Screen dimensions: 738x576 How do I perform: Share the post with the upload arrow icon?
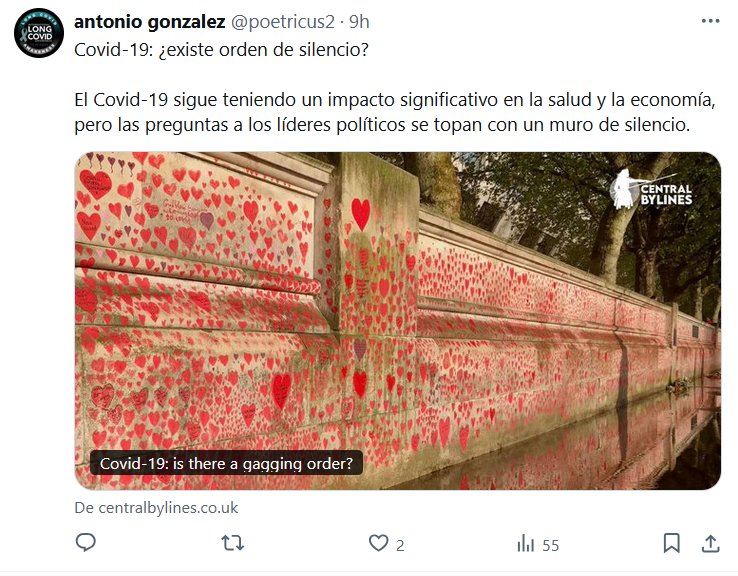(711, 544)
